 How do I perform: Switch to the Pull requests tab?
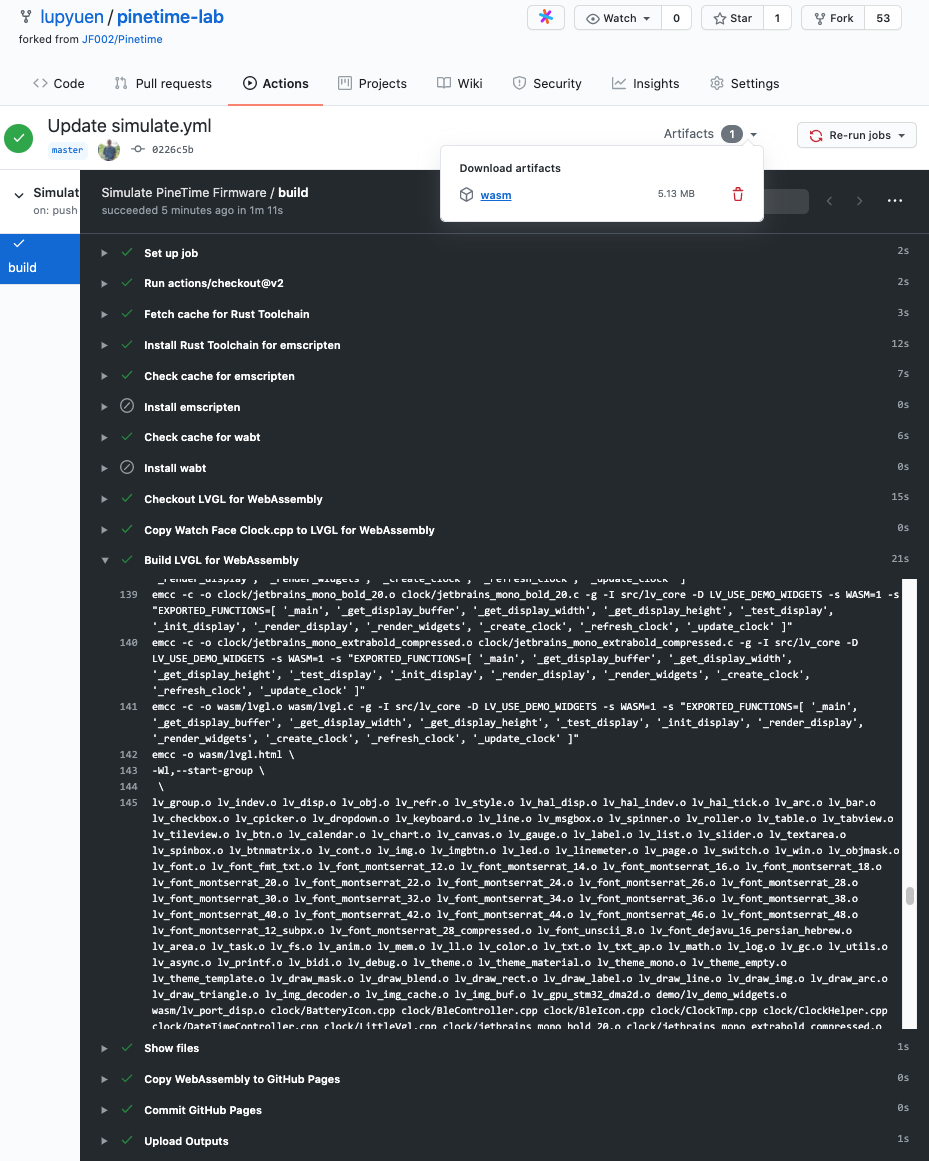163,83
